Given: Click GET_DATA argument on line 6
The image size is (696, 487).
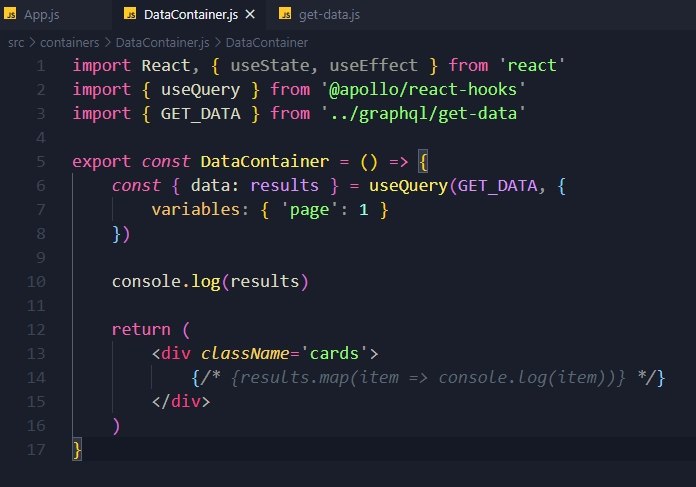Looking at the screenshot, I should (x=498, y=186).
